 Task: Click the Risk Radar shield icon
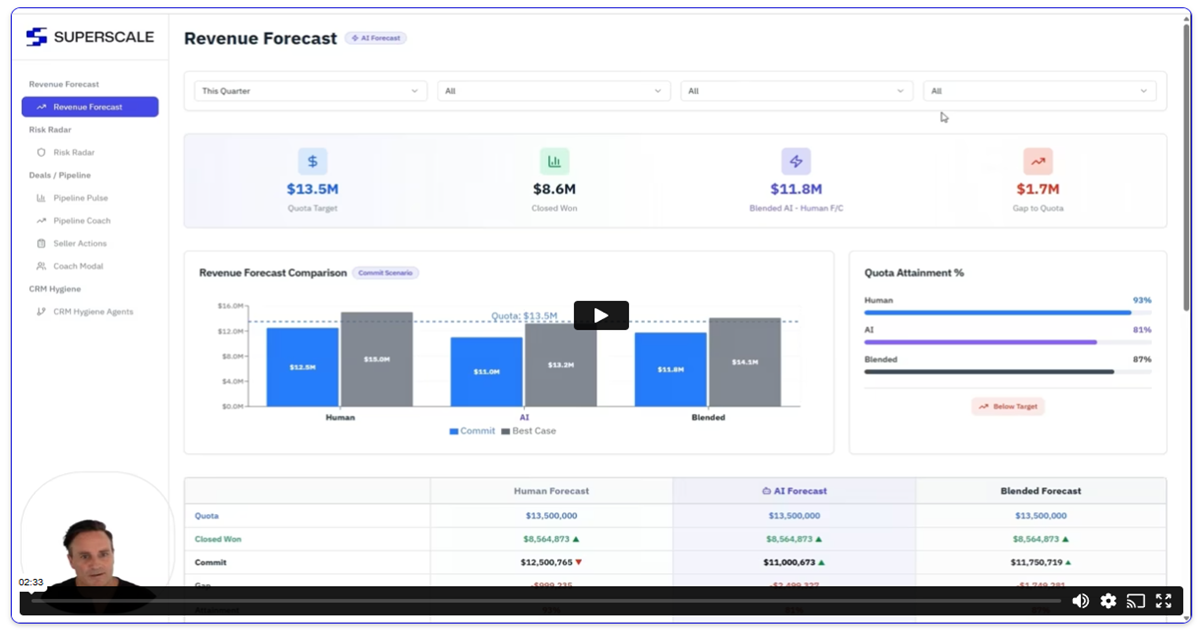pos(41,153)
